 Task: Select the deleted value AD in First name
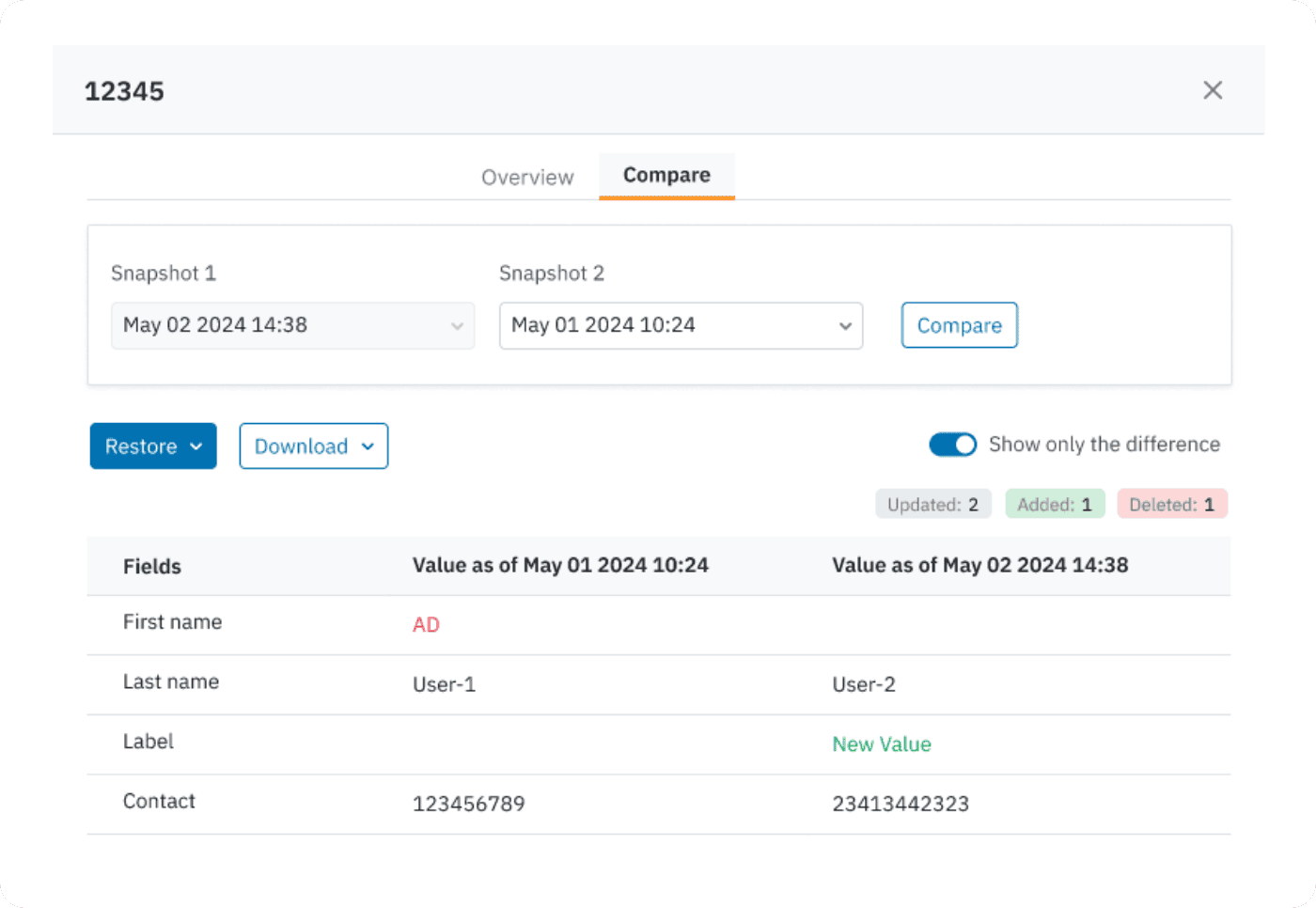(426, 625)
